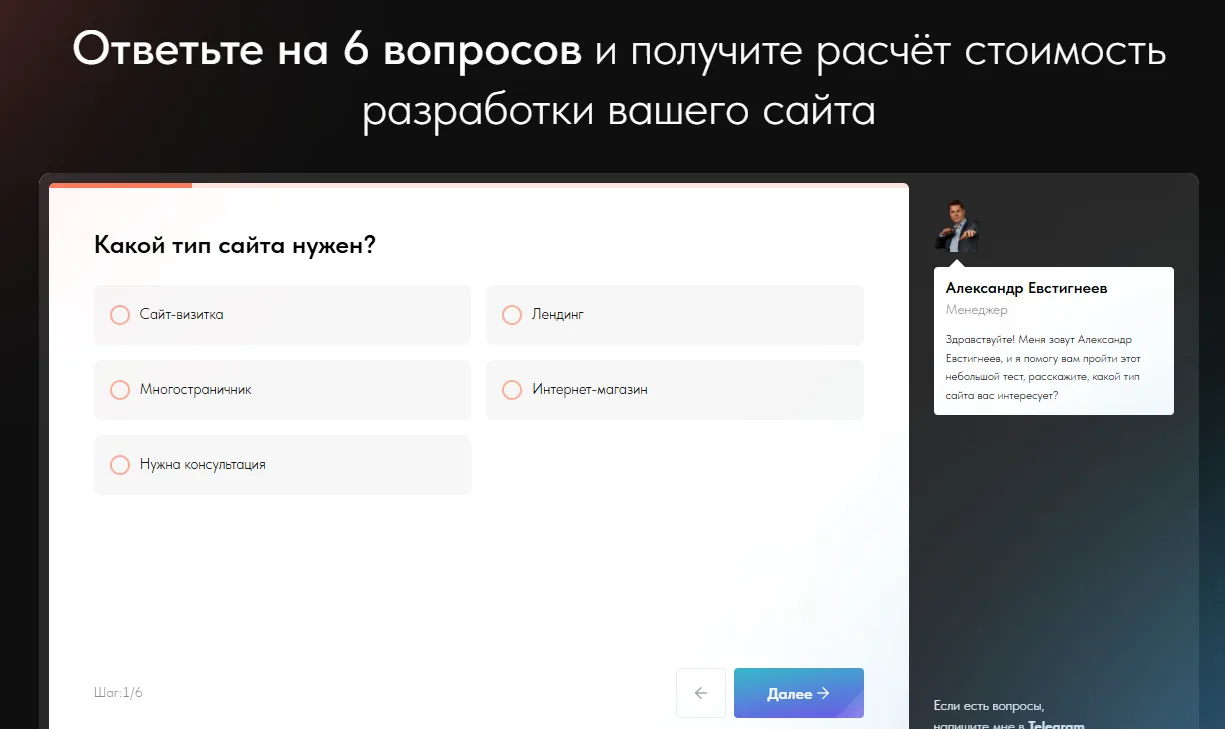Click the Далее next button
1225x729 pixels.
(798, 693)
